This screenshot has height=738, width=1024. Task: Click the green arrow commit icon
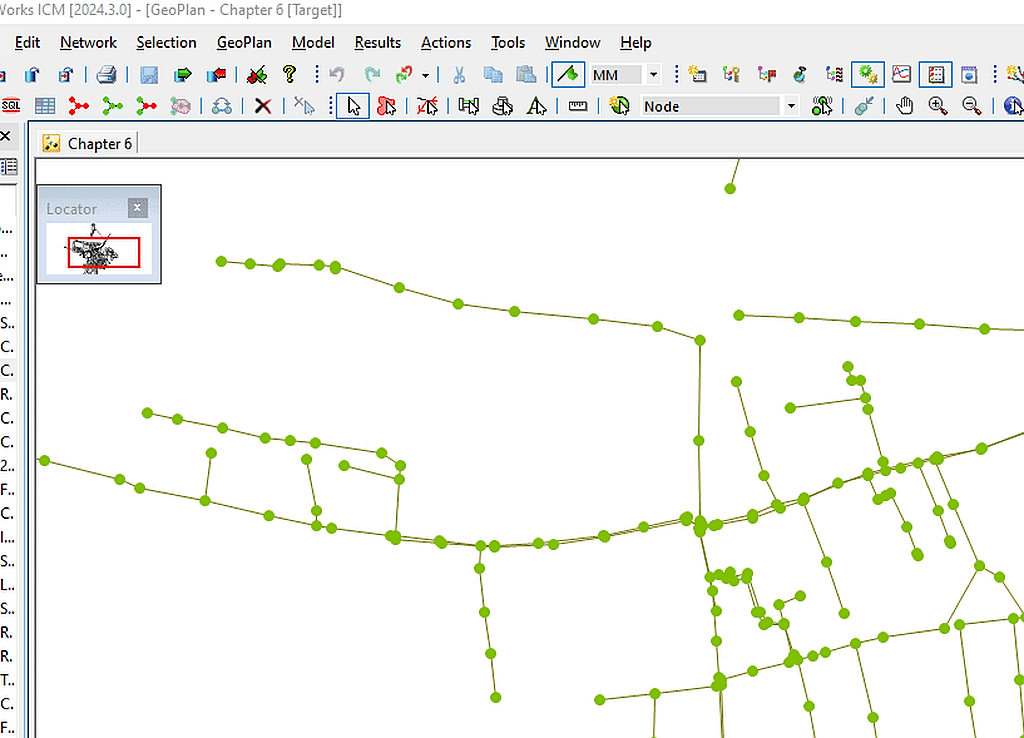[x=182, y=75]
